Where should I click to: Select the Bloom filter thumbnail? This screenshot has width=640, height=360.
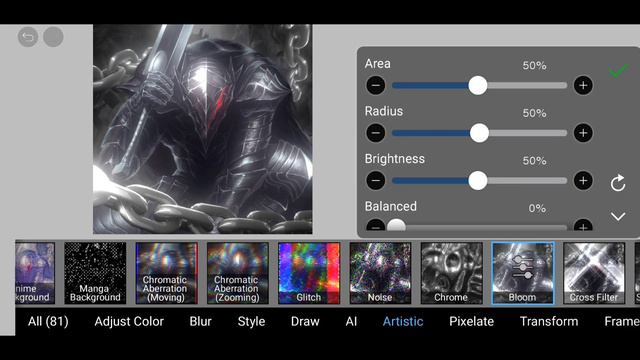[x=523, y=273]
